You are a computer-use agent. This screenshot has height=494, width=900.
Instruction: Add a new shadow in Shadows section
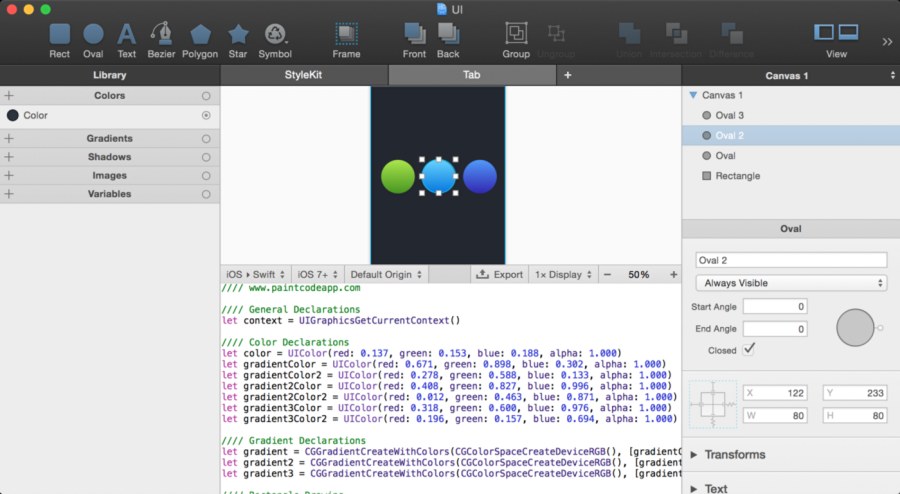9,157
